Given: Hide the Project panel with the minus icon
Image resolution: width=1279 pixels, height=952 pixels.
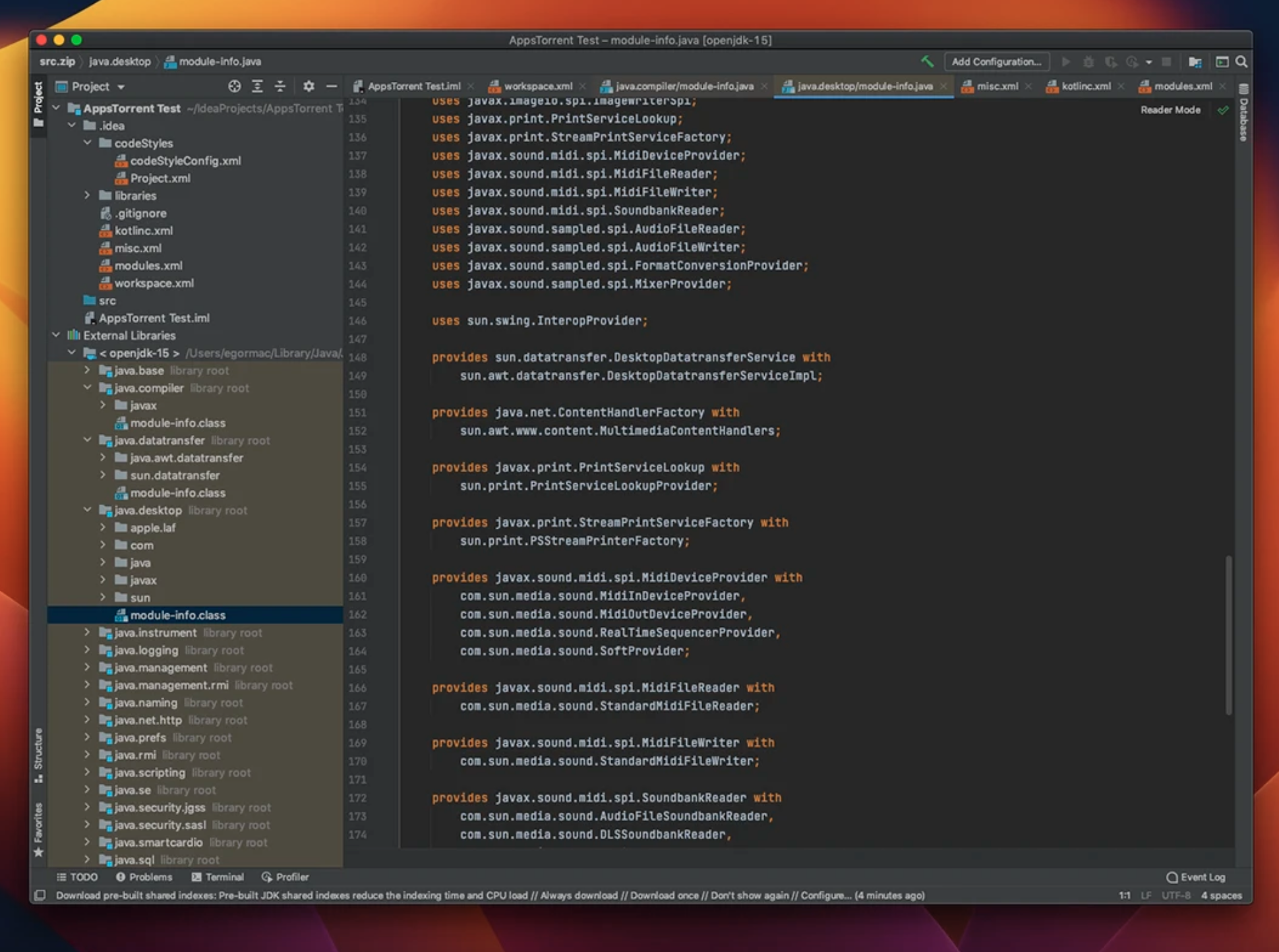Looking at the screenshot, I should pos(332,86).
